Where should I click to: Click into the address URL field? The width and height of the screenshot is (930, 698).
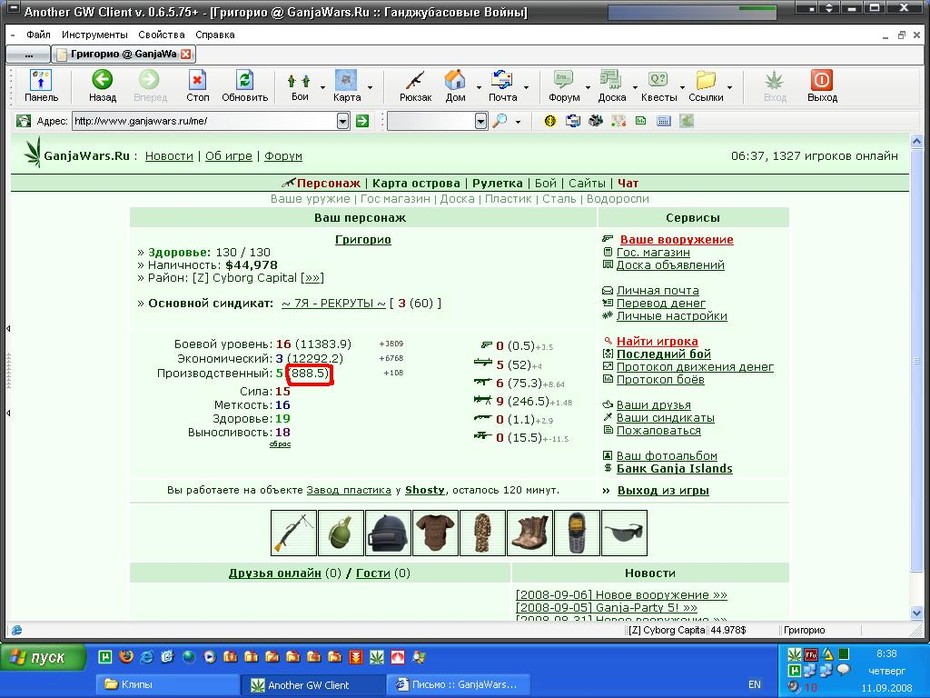tap(205, 121)
